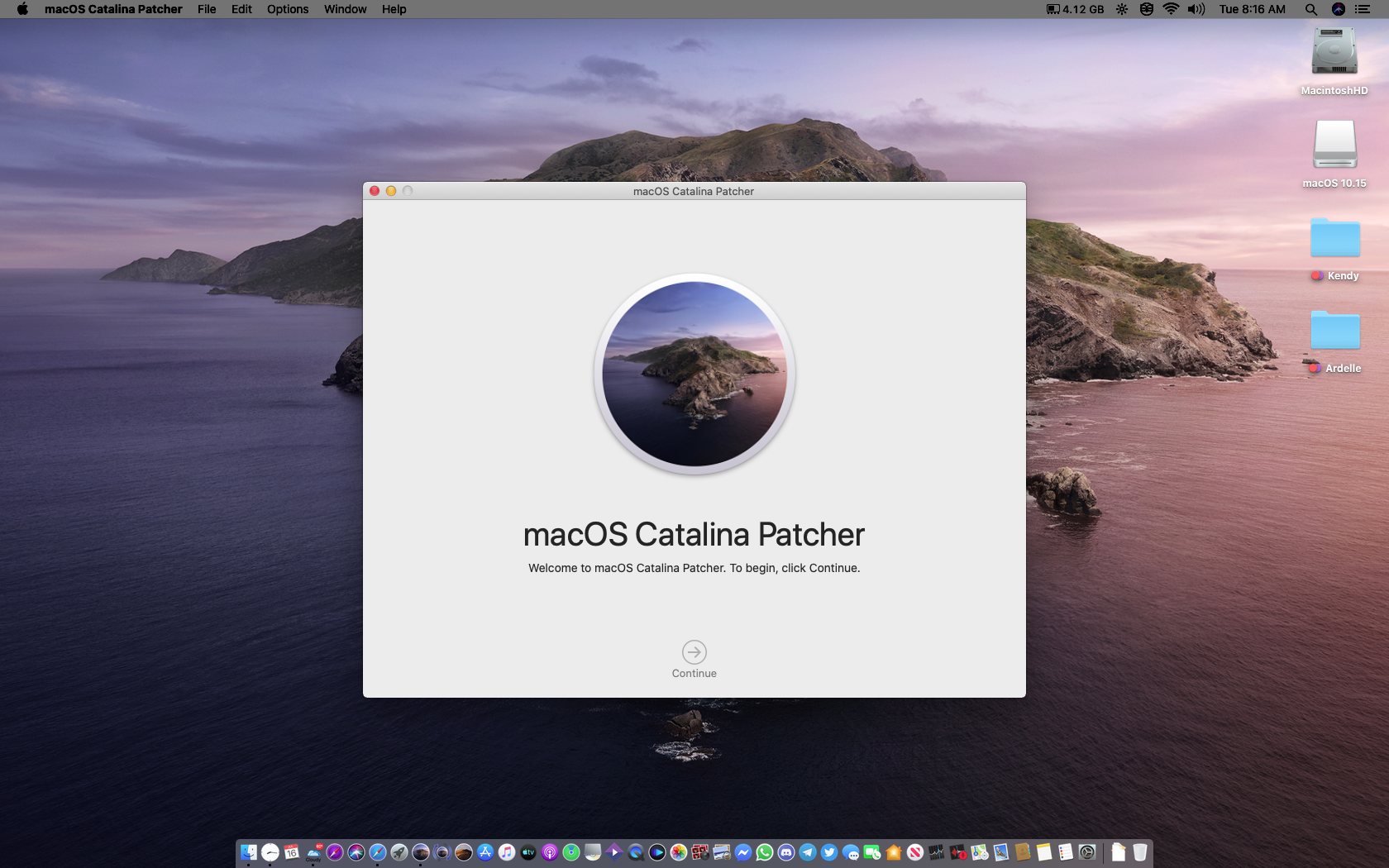Image resolution: width=1389 pixels, height=868 pixels.
Task: Open Reminders from the Dock
Action: coord(1066,852)
